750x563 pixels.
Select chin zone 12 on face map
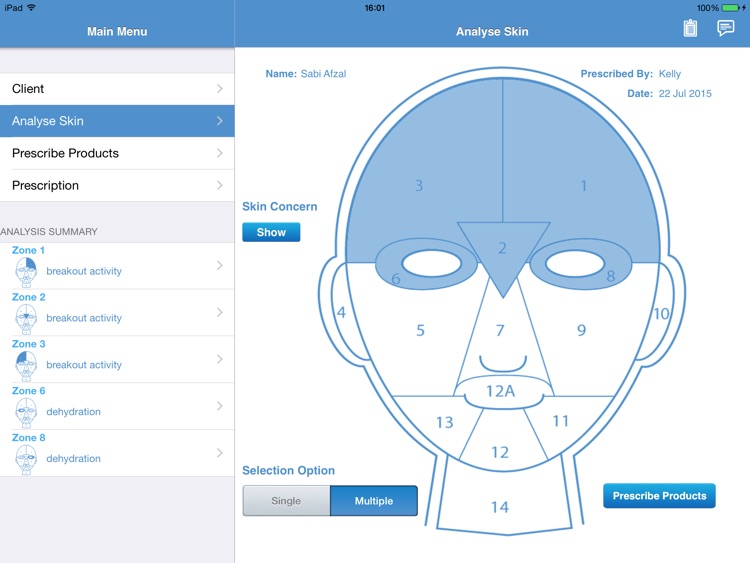pos(500,452)
